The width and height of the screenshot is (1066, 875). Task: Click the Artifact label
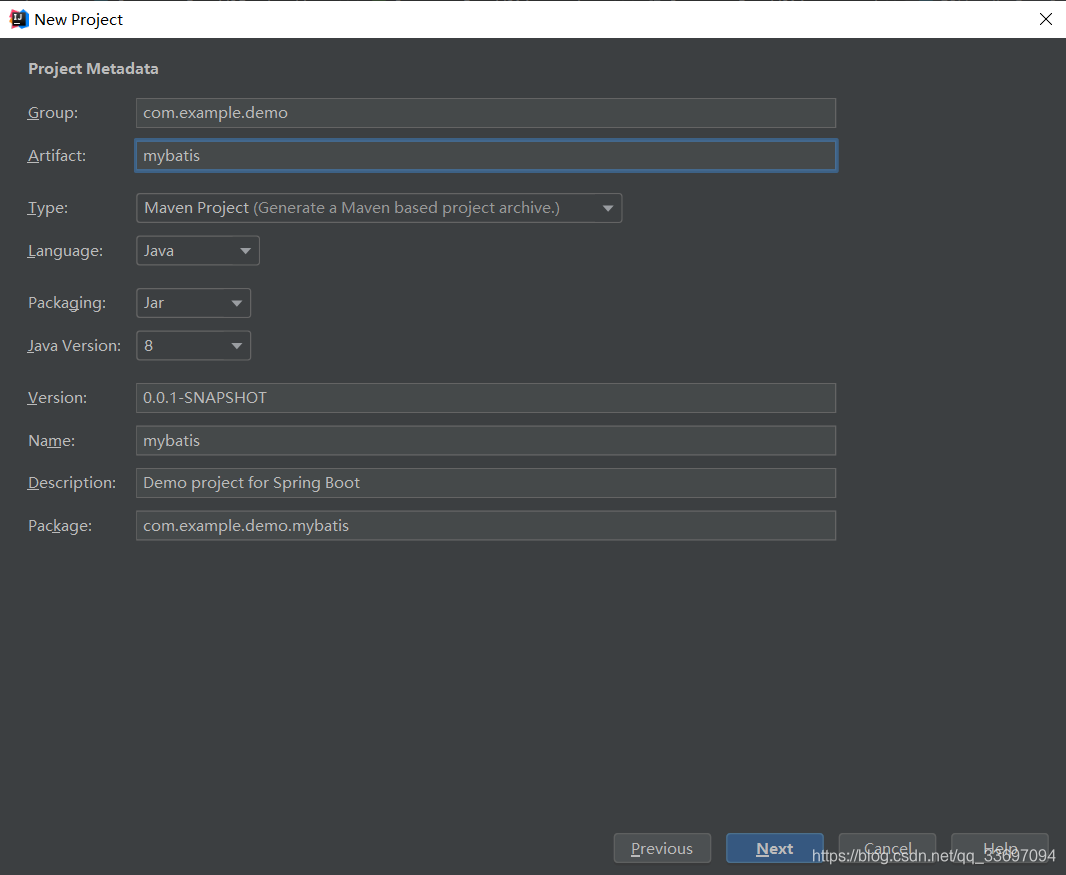(57, 156)
